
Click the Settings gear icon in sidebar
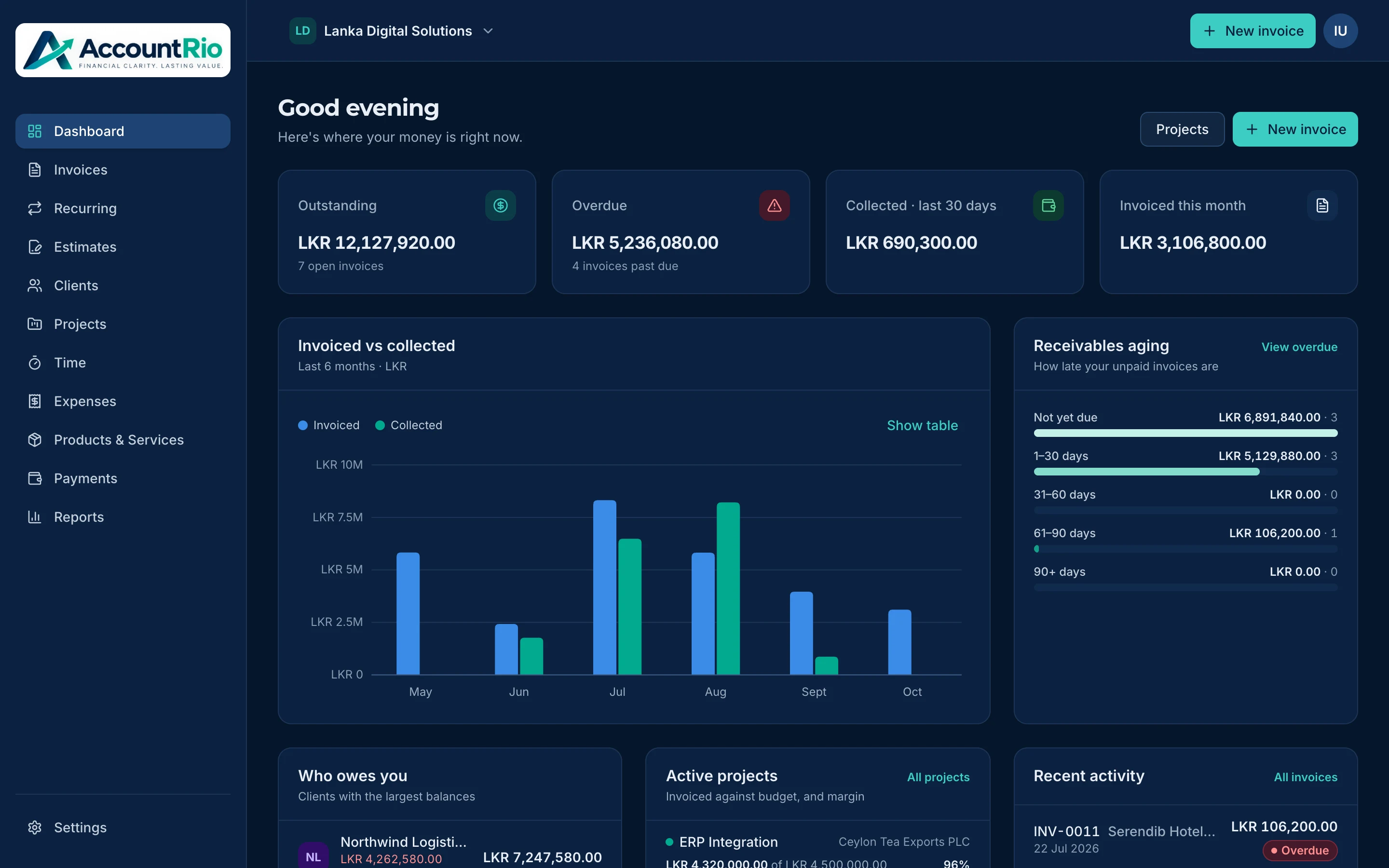click(34, 827)
